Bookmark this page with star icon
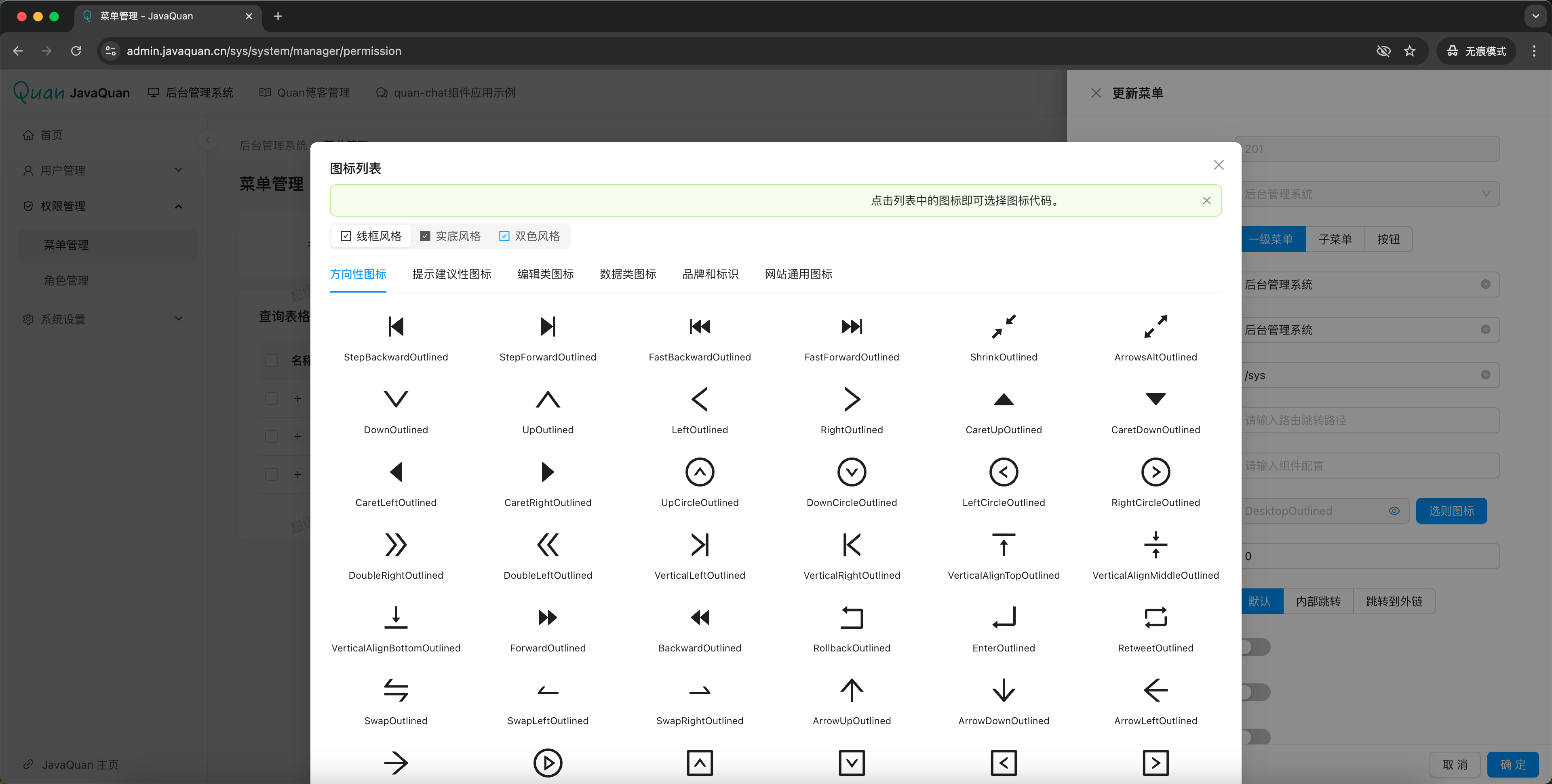Screen dimensions: 1552x784 tap(1409, 51)
